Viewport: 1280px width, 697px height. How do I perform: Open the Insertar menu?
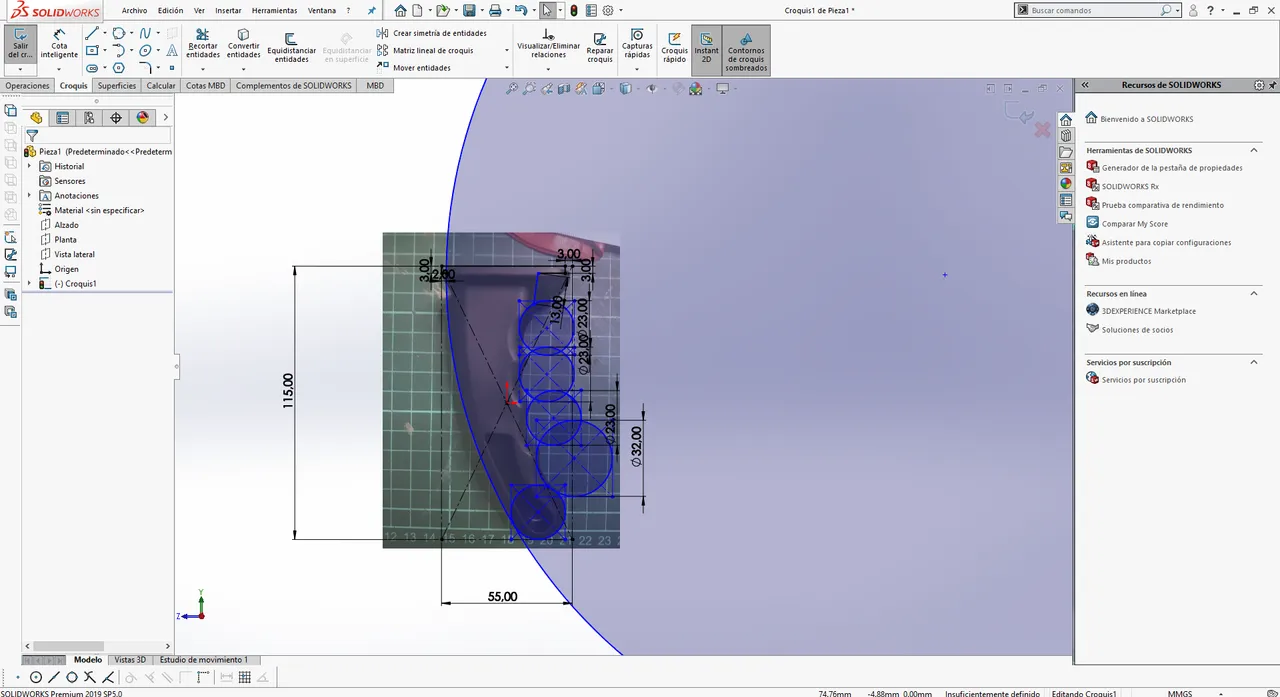[228, 10]
